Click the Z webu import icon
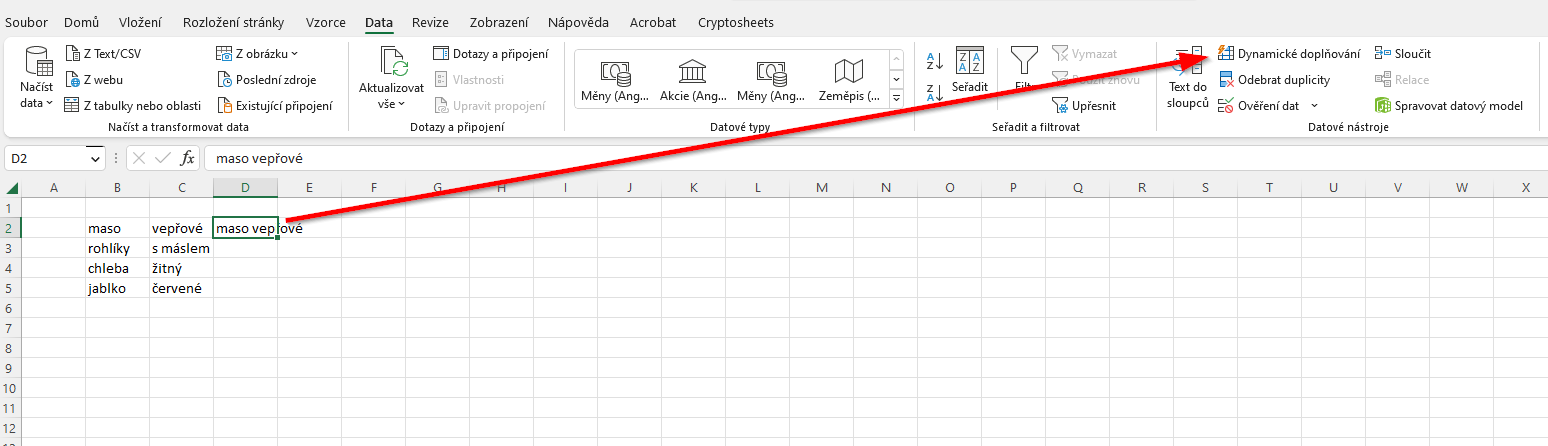This screenshot has height=446, width=1548. pos(73,80)
